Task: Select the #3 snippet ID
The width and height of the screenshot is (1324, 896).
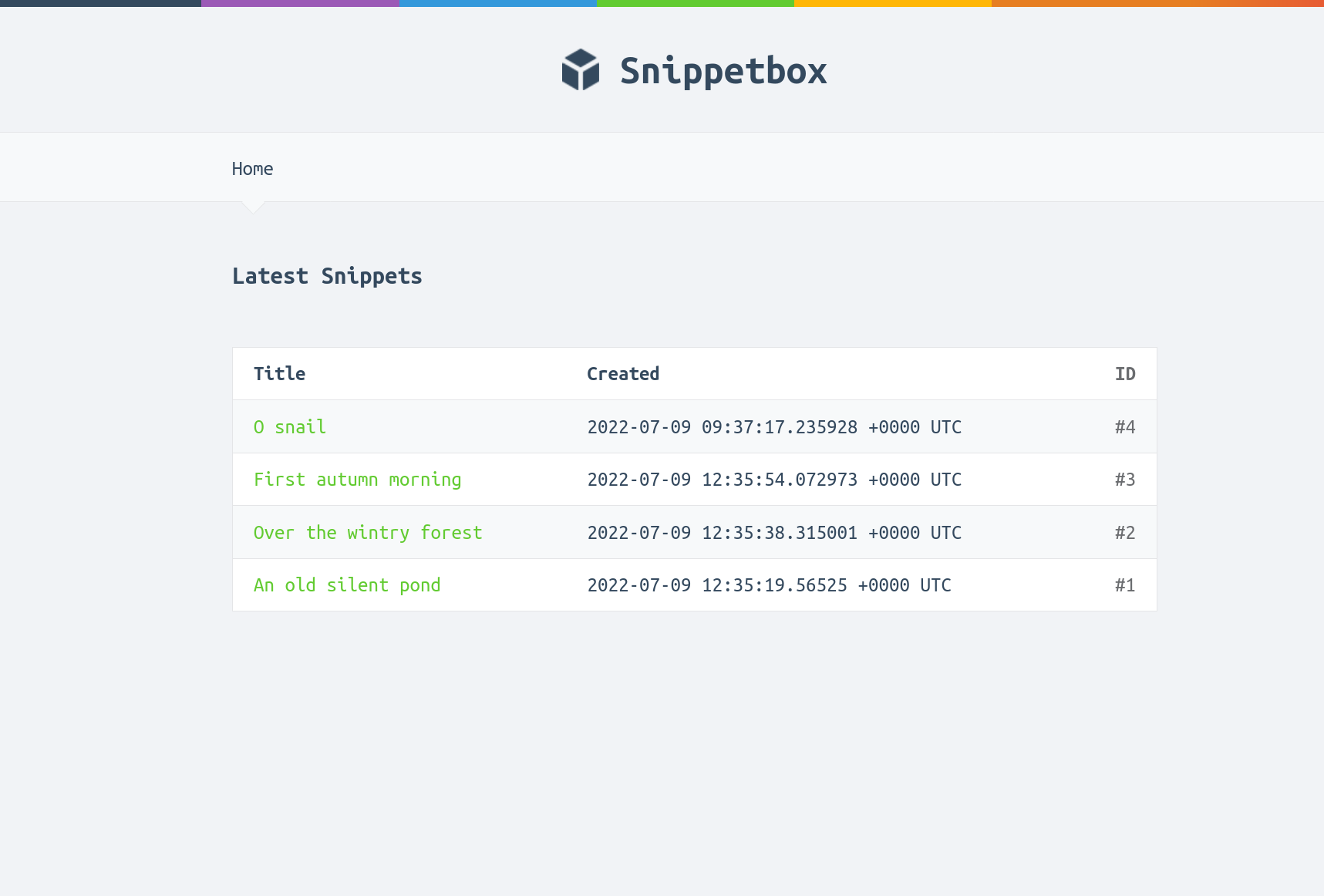Action: [x=1125, y=479]
